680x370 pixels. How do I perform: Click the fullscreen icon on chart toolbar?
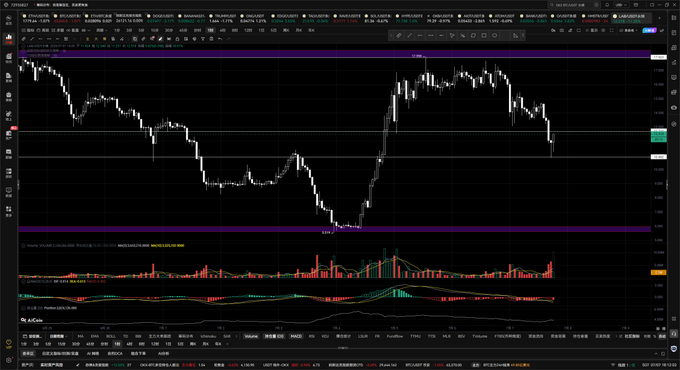click(x=611, y=30)
